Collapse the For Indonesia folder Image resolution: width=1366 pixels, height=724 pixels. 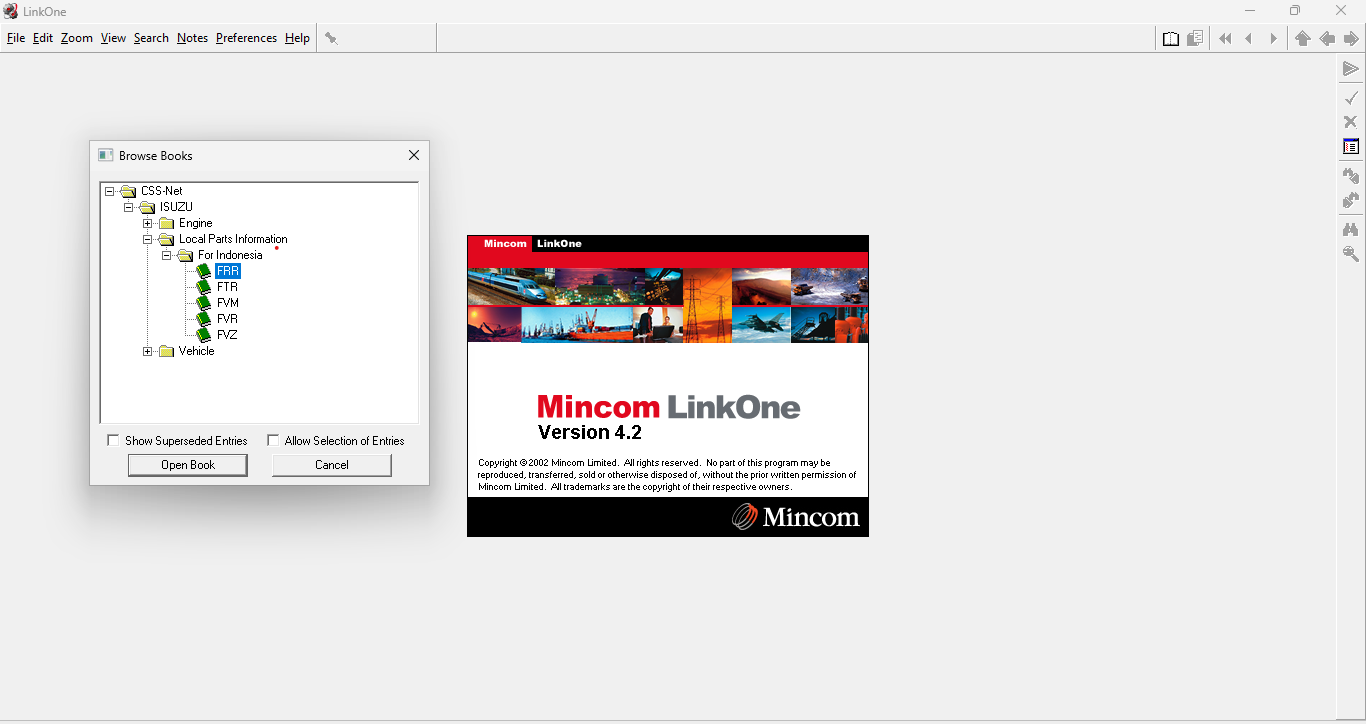click(x=167, y=255)
